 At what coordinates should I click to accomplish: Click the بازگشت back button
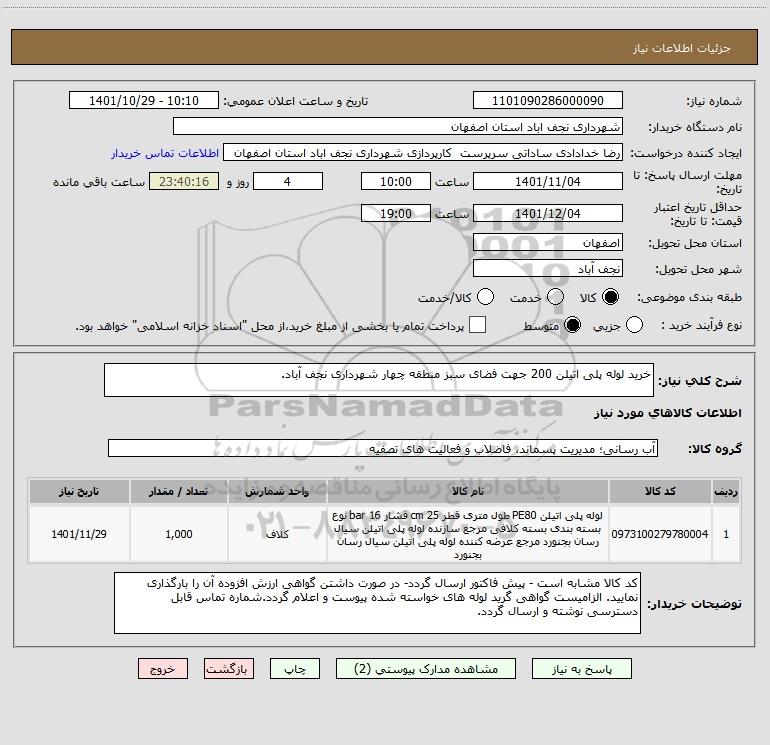(x=229, y=669)
